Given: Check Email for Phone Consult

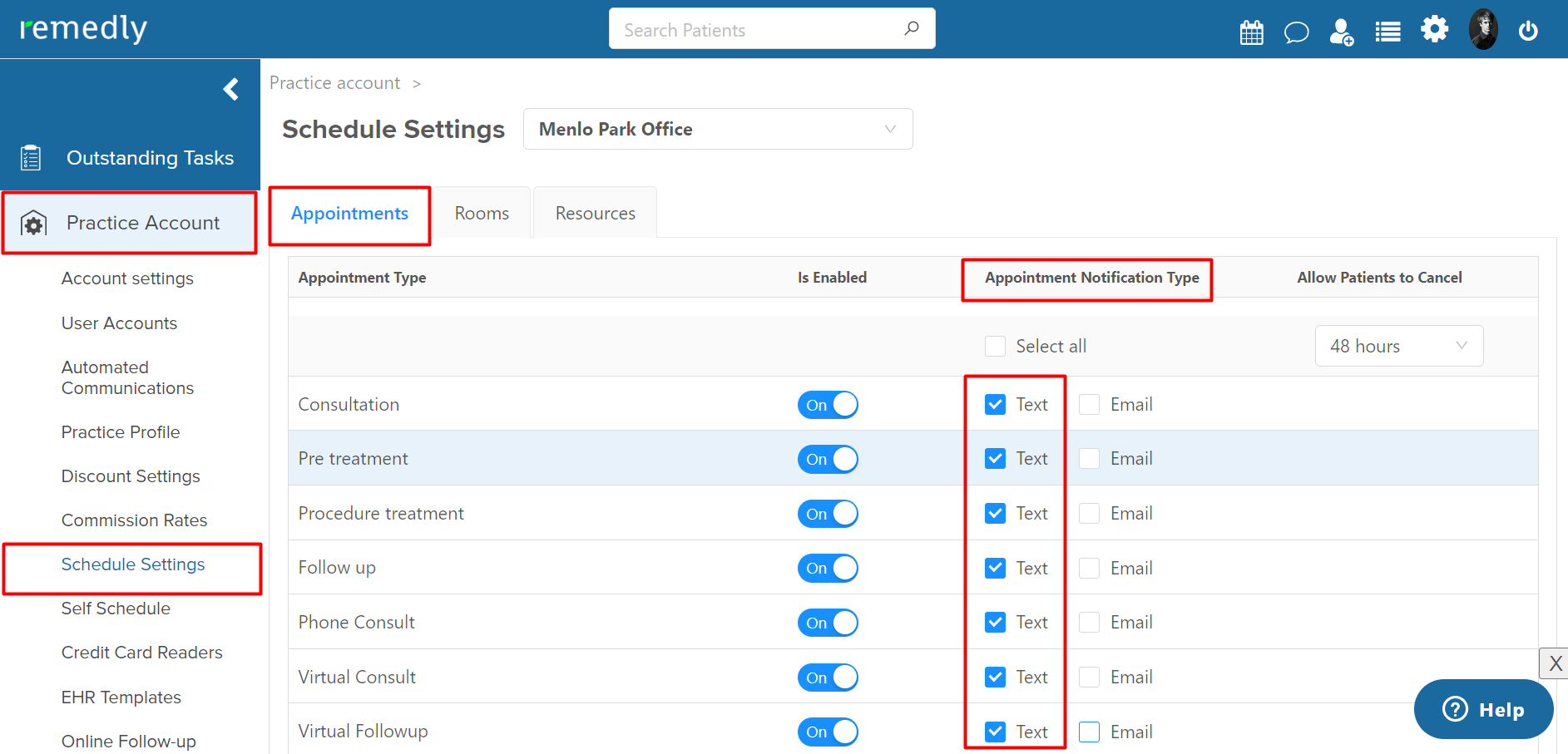Looking at the screenshot, I should coord(1089,622).
